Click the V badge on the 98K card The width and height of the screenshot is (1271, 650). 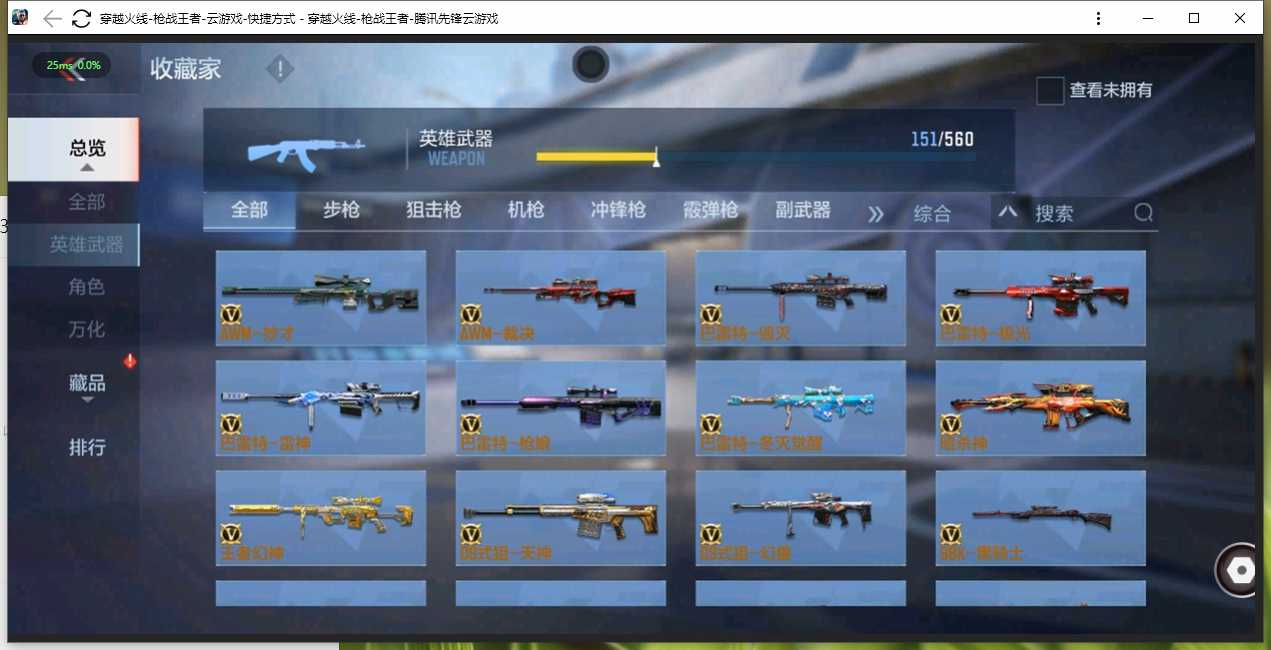[951, 534]
